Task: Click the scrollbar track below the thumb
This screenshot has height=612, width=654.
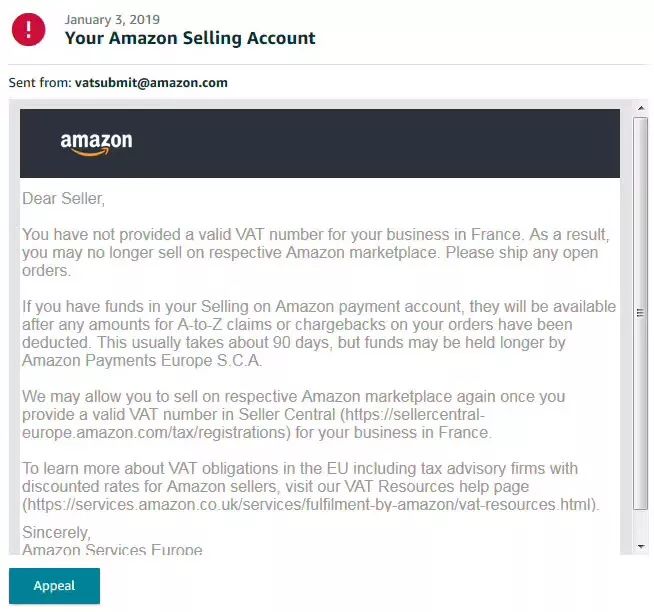Action: (641, 525)
